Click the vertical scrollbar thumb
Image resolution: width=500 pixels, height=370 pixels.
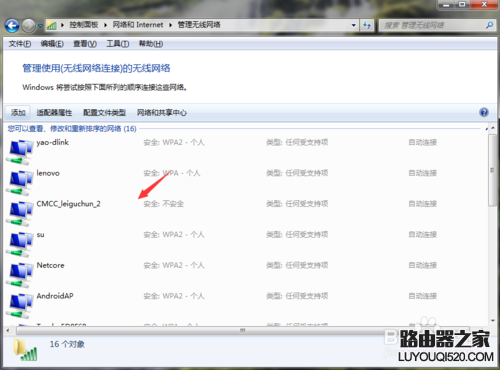point(492,170)
